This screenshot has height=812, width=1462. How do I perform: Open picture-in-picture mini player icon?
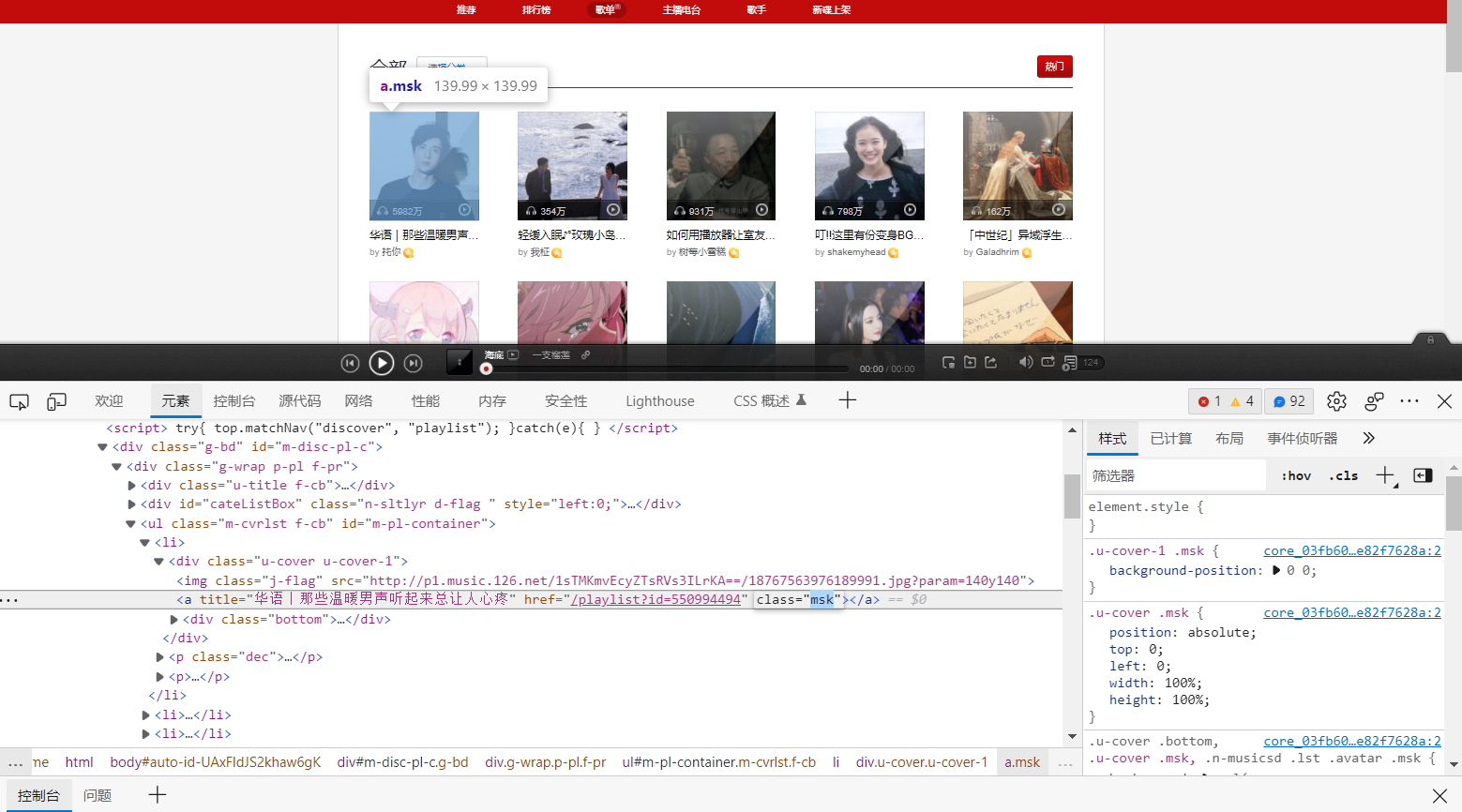[x=948, y=362]
